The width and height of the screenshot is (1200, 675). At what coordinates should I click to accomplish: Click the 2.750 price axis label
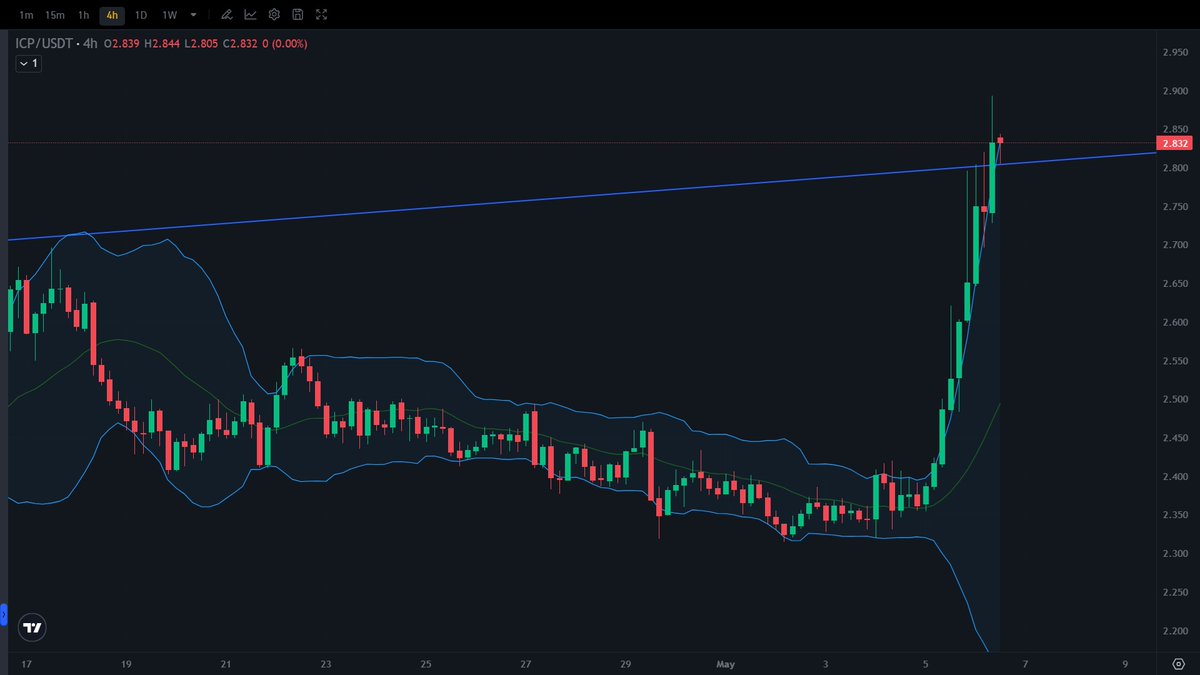(x=1175, y=206)
